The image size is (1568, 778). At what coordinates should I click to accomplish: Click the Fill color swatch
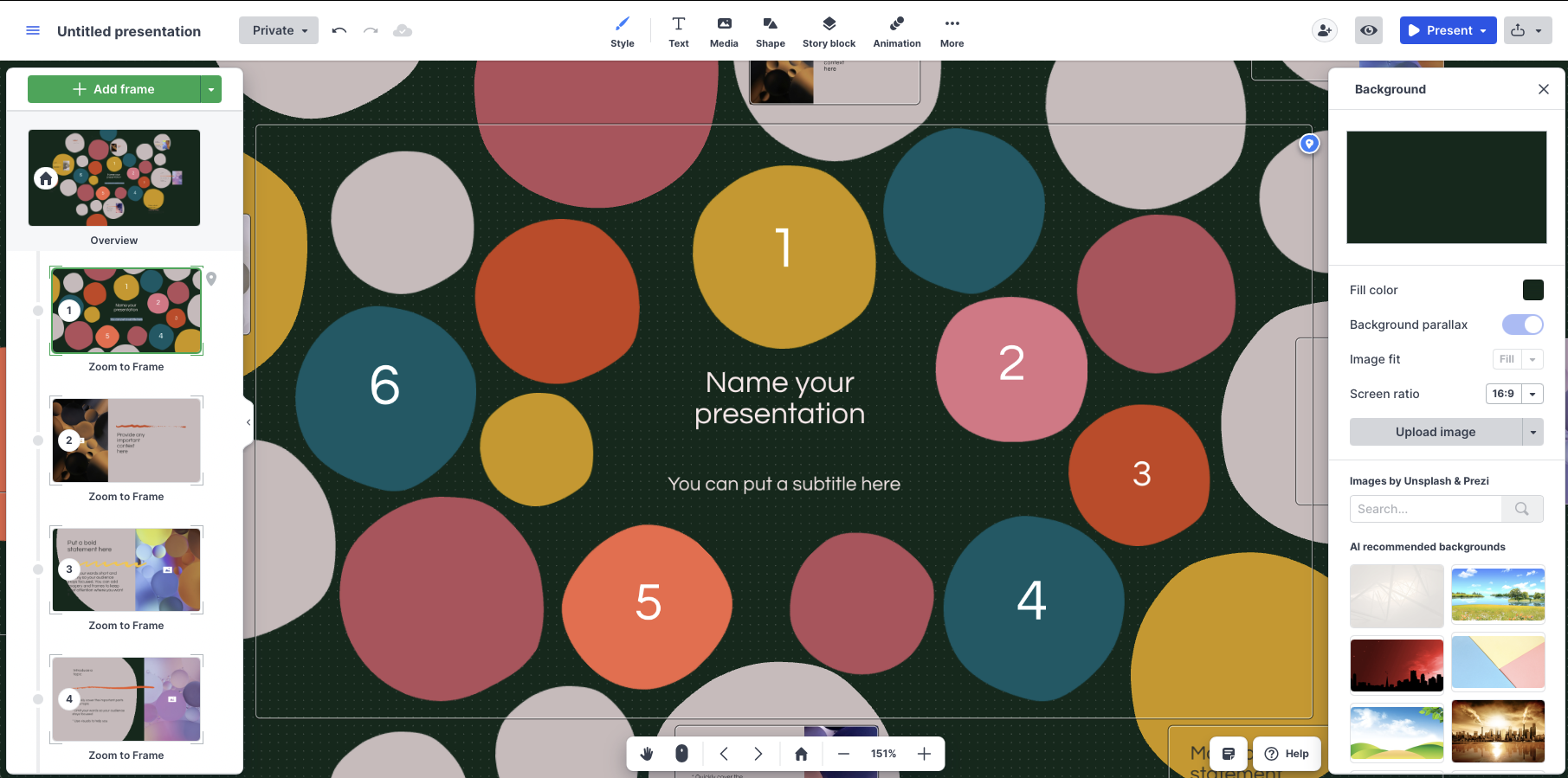coord(1533,290)
